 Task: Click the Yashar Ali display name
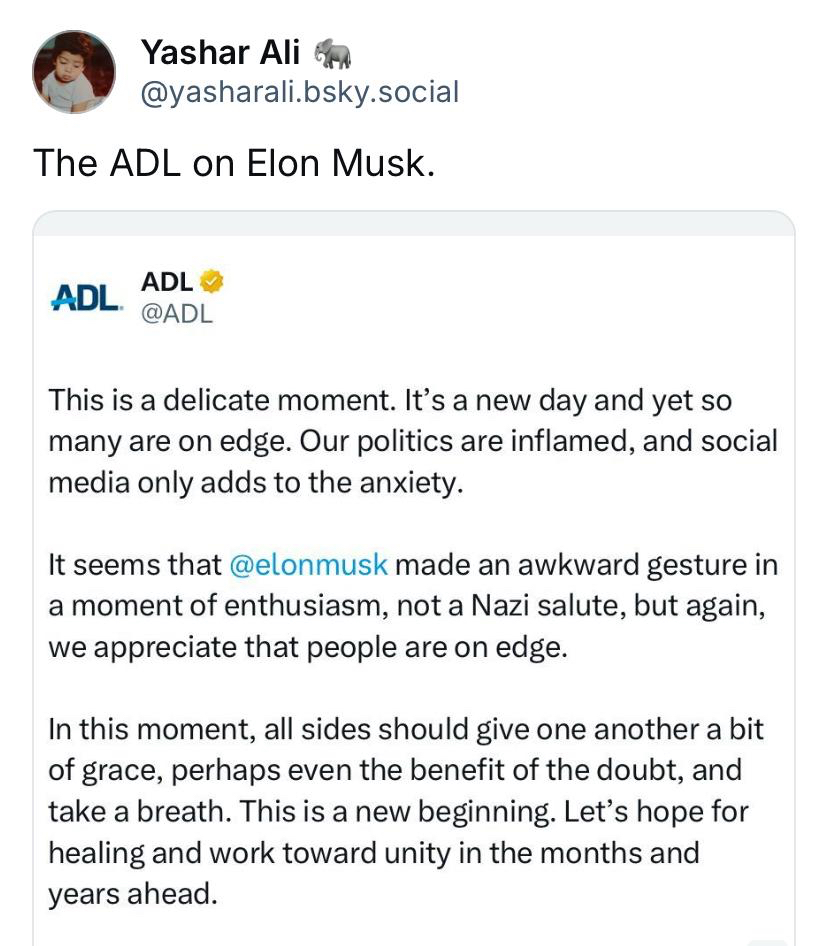coord(220,50)
